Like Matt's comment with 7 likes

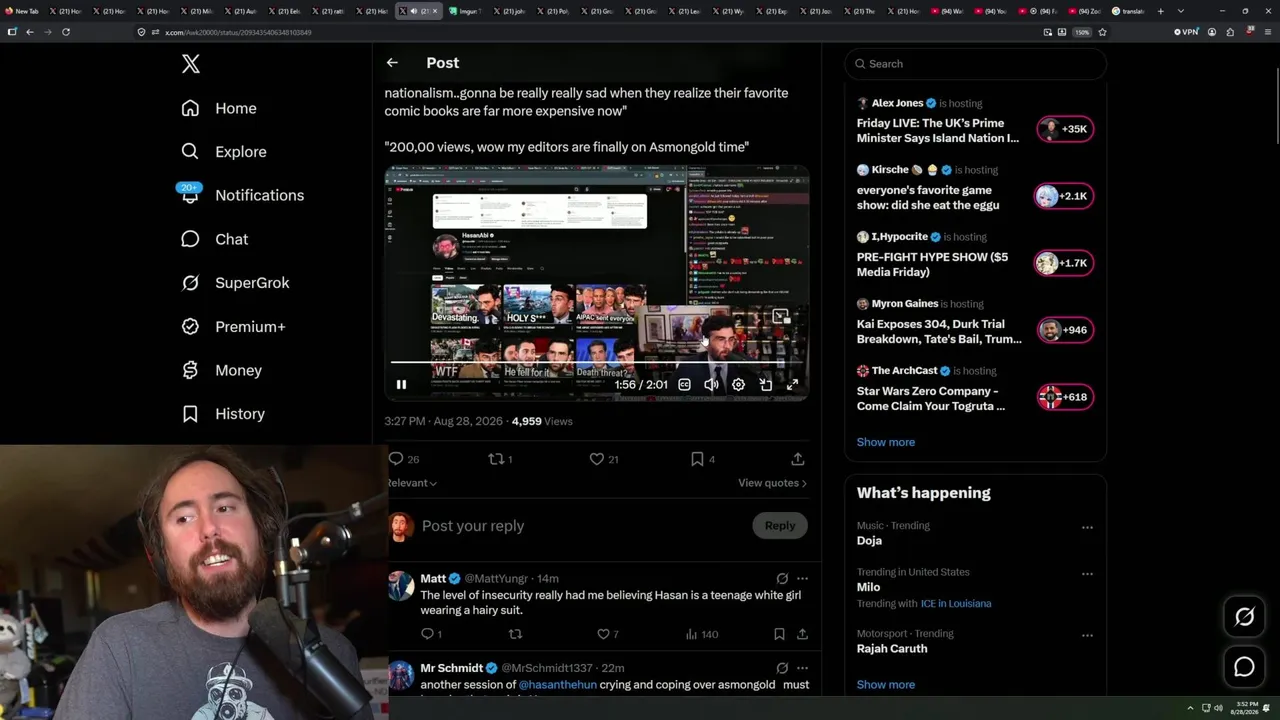point(607,634)
